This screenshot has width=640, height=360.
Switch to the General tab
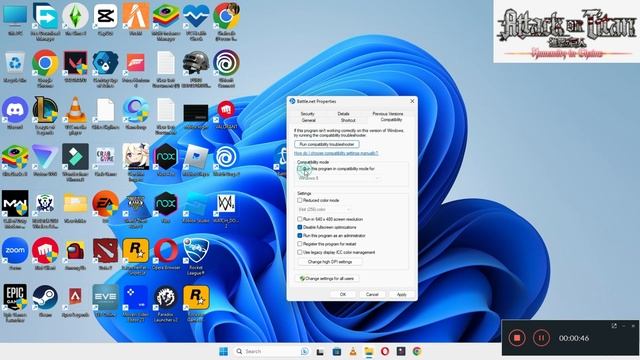[309, 120]
